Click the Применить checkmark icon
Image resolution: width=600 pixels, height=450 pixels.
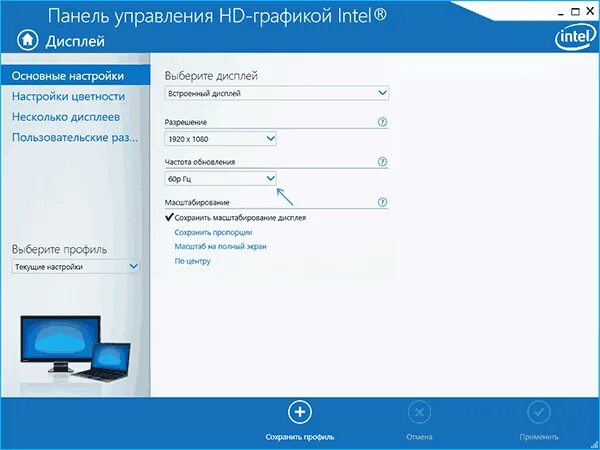[538, 412]
